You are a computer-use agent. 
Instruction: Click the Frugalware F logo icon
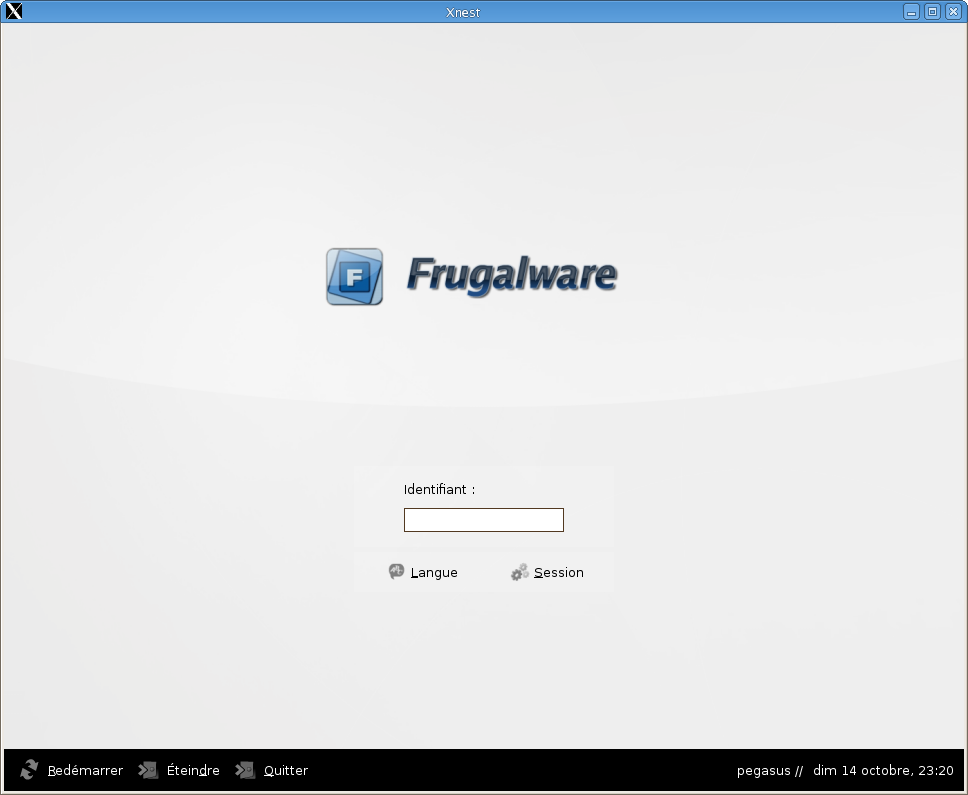(x=354, y=277)
